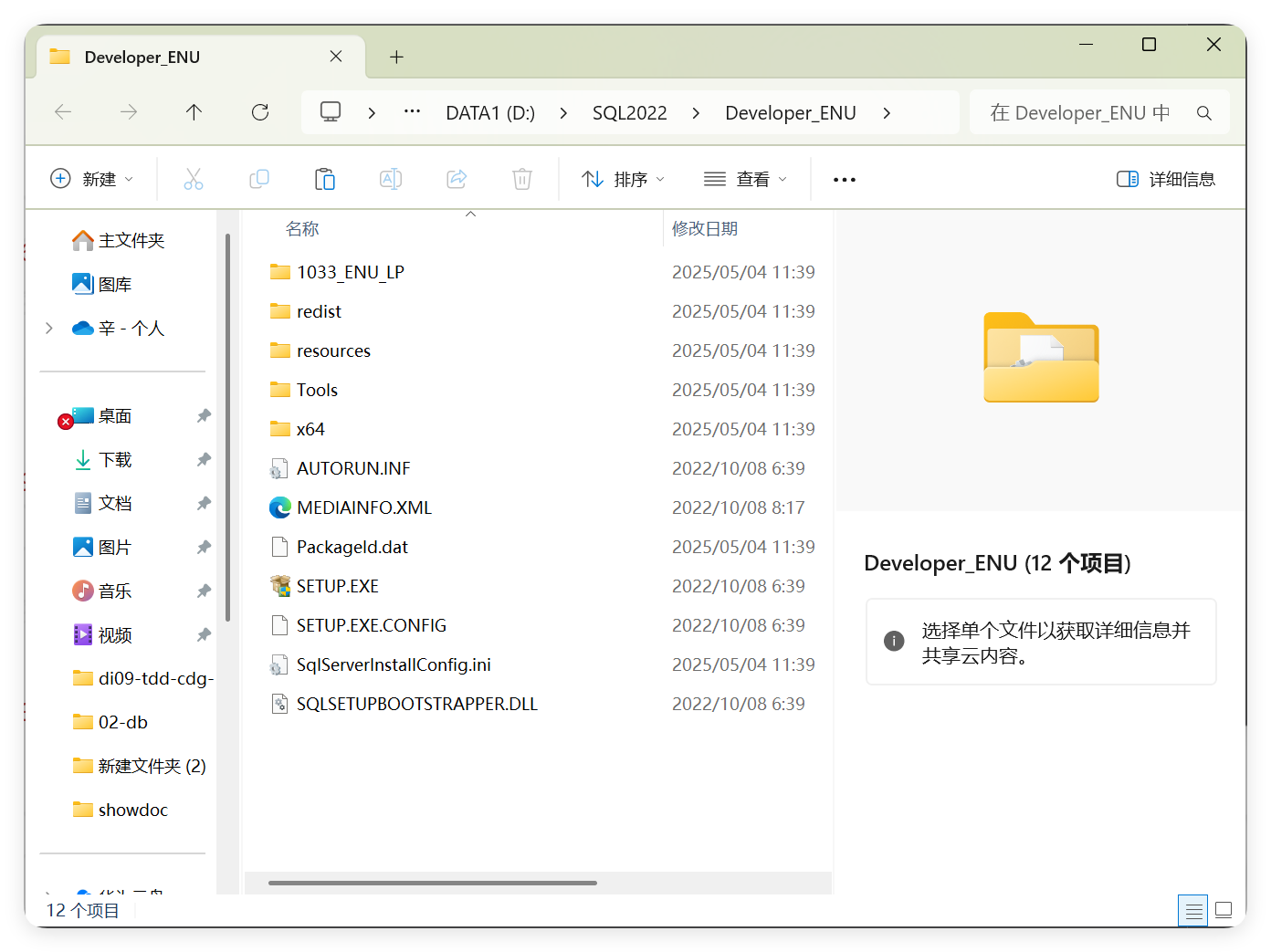Open 文档 documents in sidebar
The width and height of the screenshot is (1271, 952).
coord(102,503)
